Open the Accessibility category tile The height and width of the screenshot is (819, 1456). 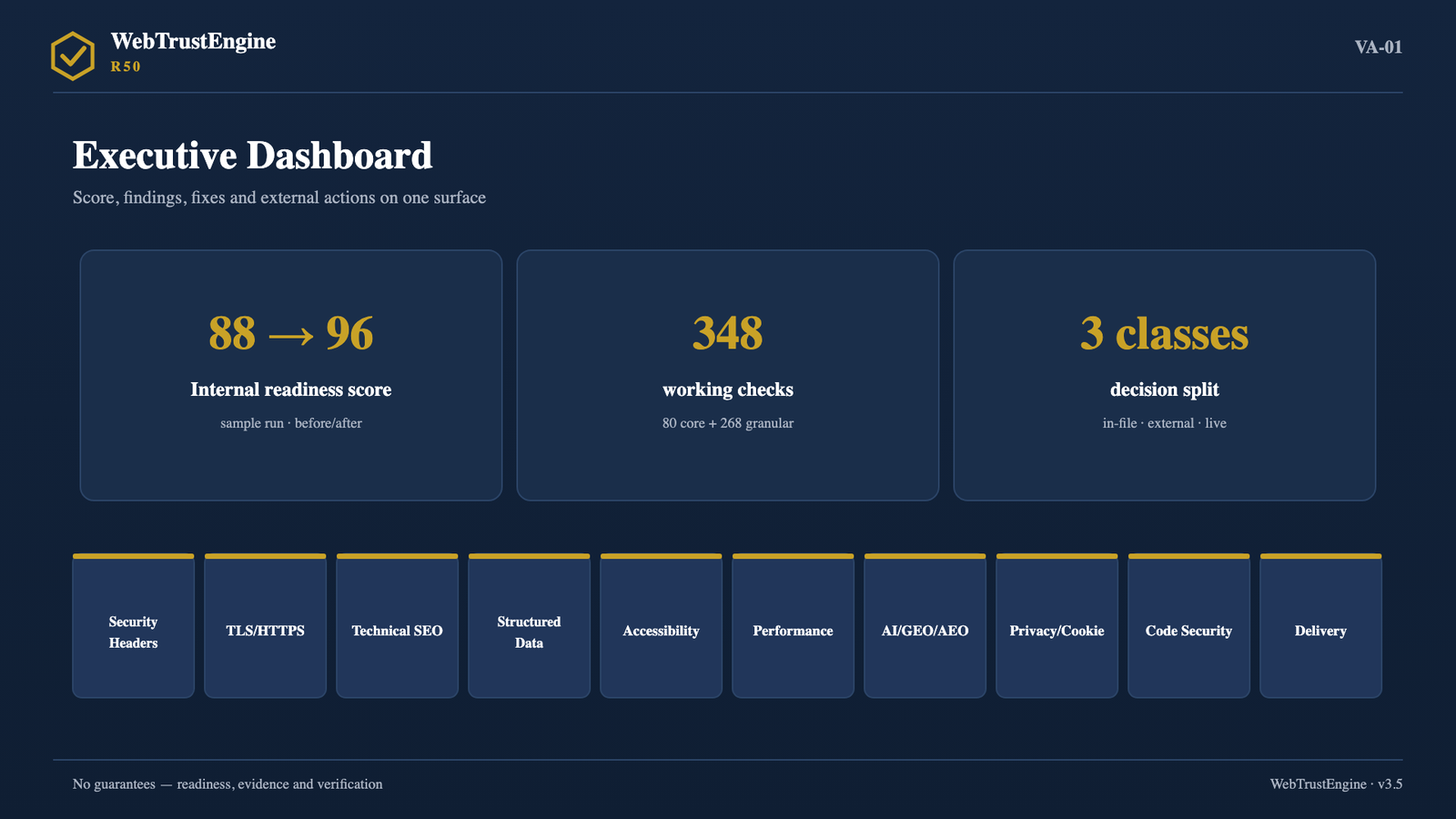tap(662, 626)
